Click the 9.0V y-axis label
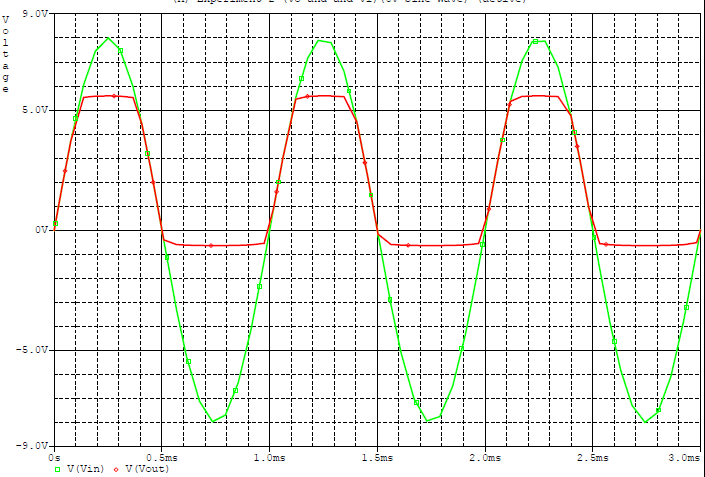Image resolution: width=705 pixels, height=477 pixels. [35, 14]
